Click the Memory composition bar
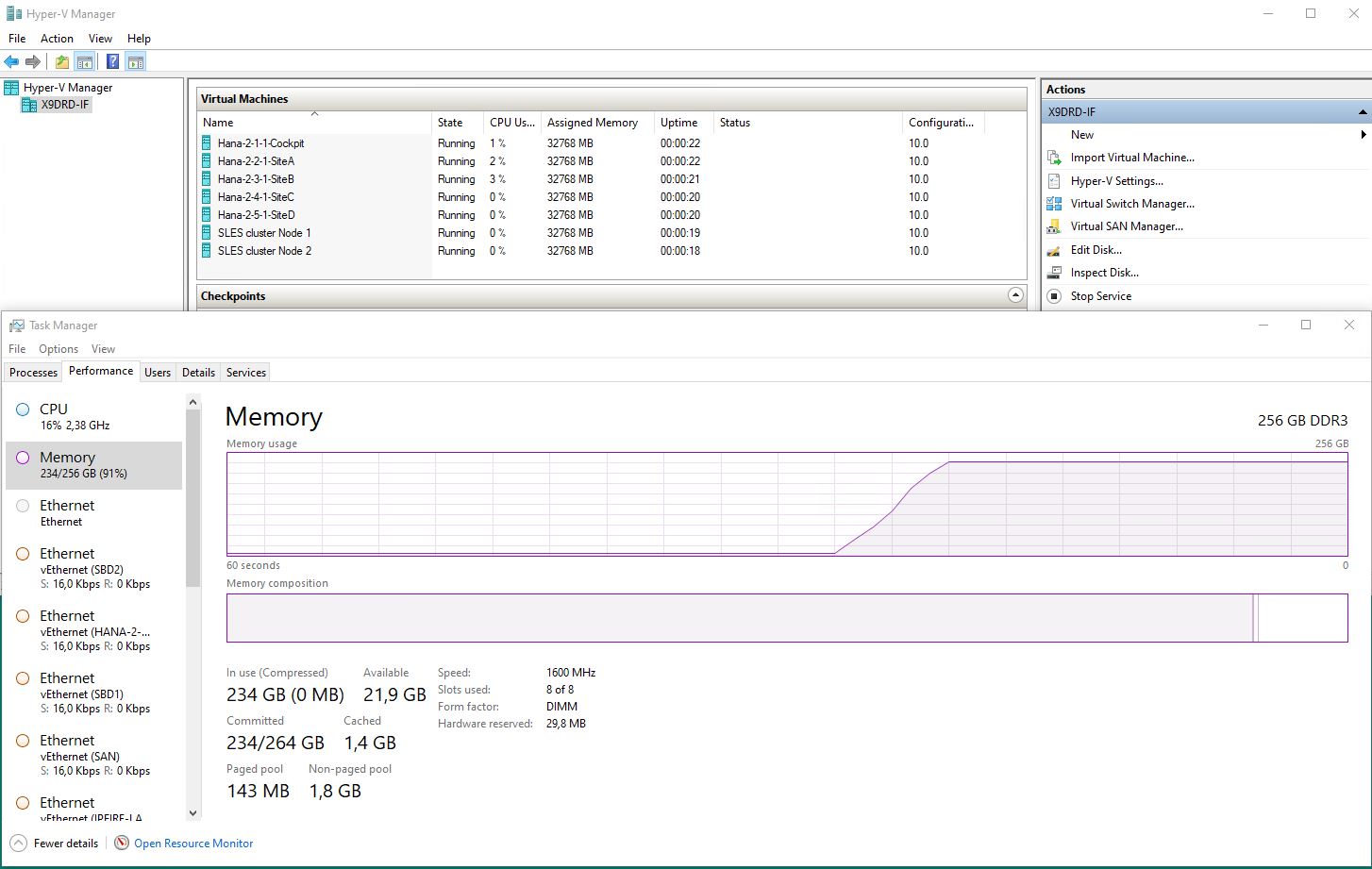 click(787, 618)
